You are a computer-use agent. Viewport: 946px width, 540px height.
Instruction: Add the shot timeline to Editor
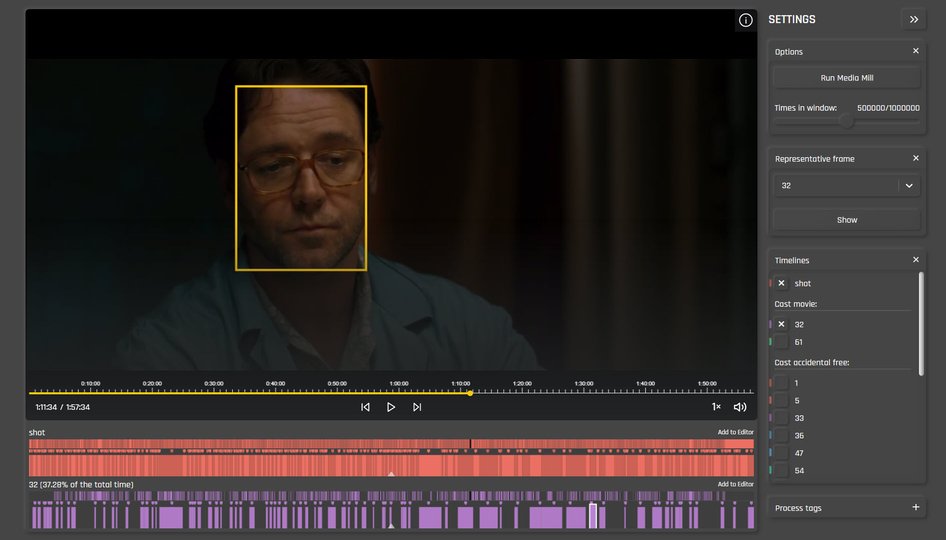click(735, 432)
